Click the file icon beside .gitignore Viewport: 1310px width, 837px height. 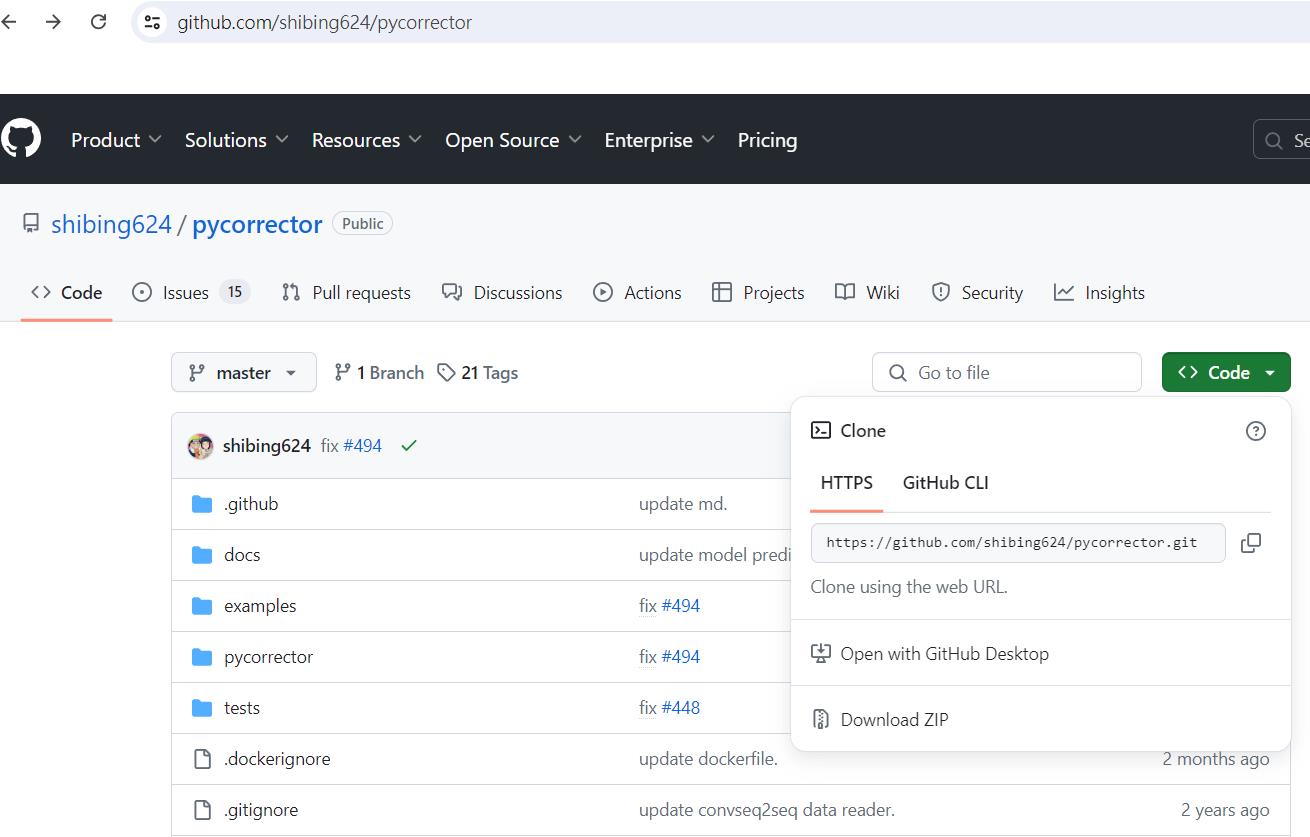coord(202,810)
